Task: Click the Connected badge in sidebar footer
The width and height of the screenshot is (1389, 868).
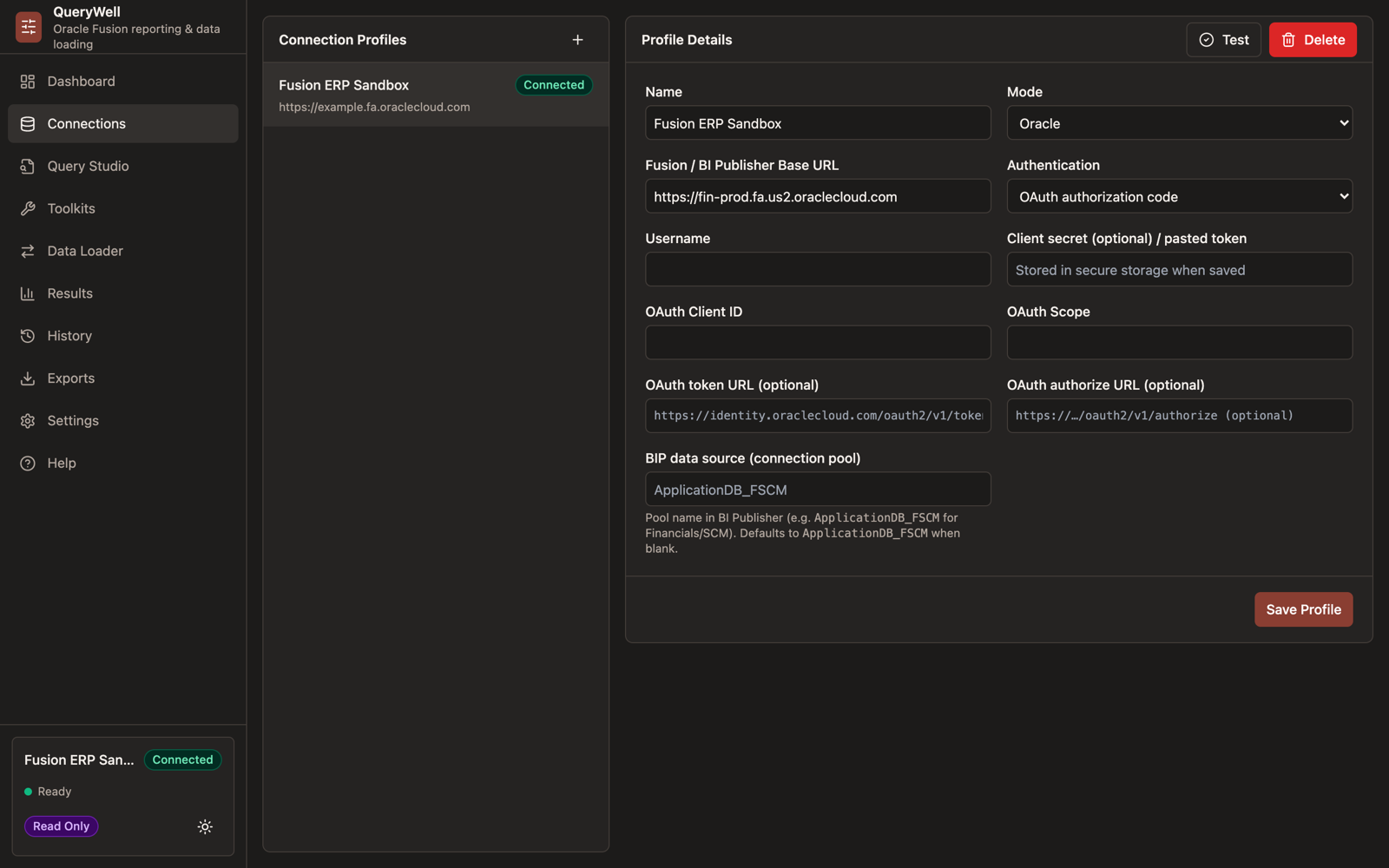Action: point(182,760)
